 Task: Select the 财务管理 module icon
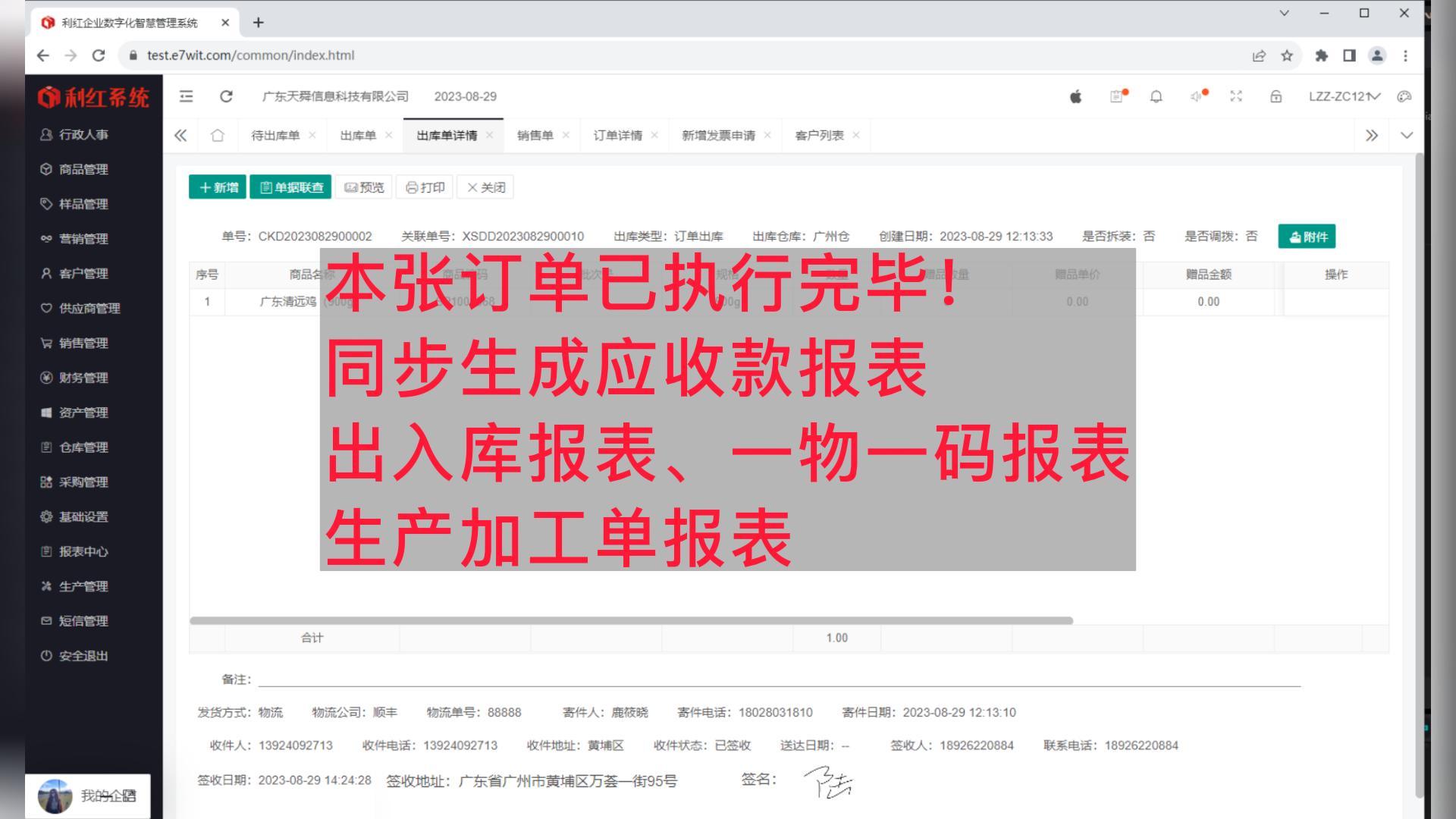pyautogui.click(x=45, y=378)
